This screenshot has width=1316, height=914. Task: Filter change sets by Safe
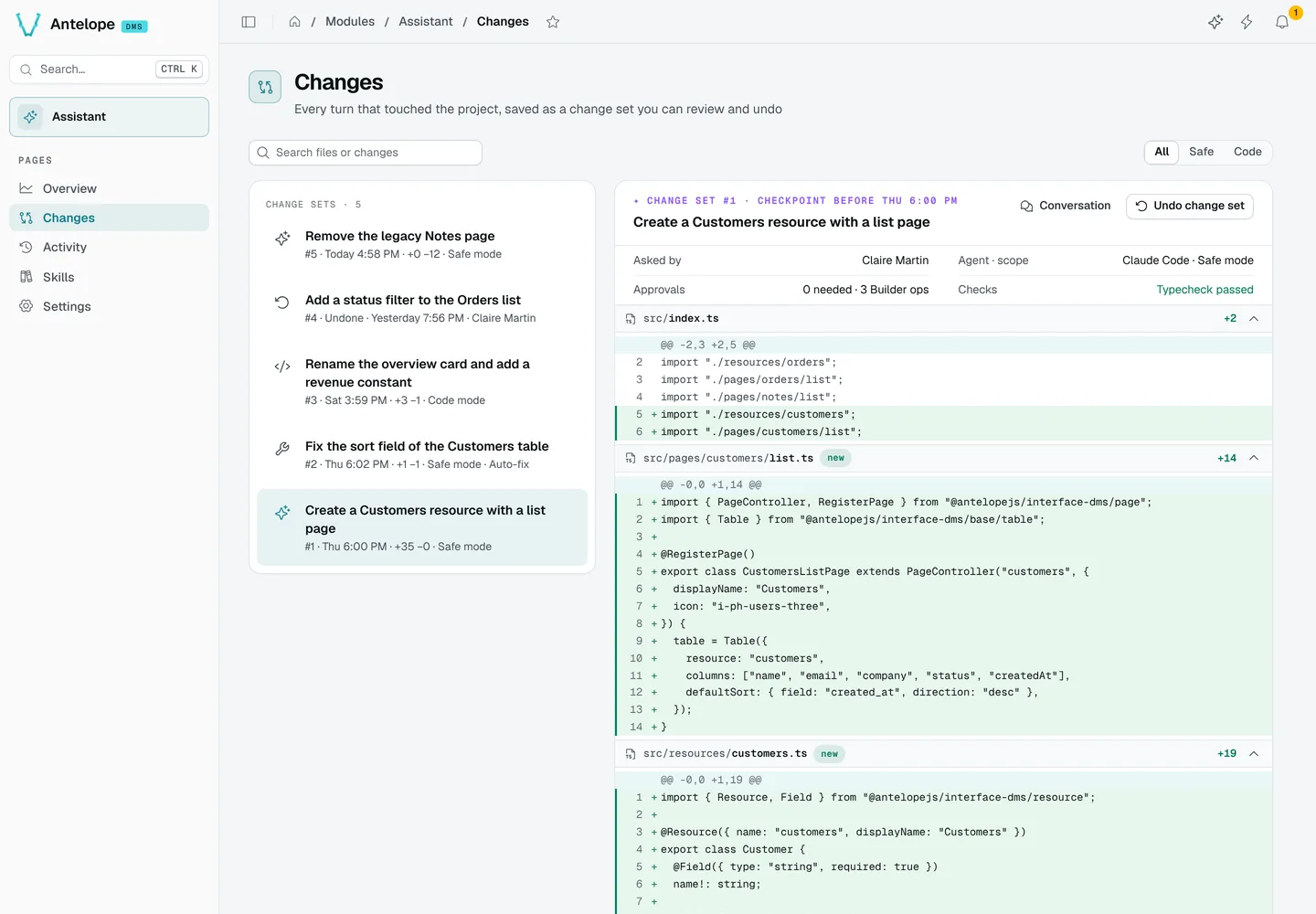1201,152
